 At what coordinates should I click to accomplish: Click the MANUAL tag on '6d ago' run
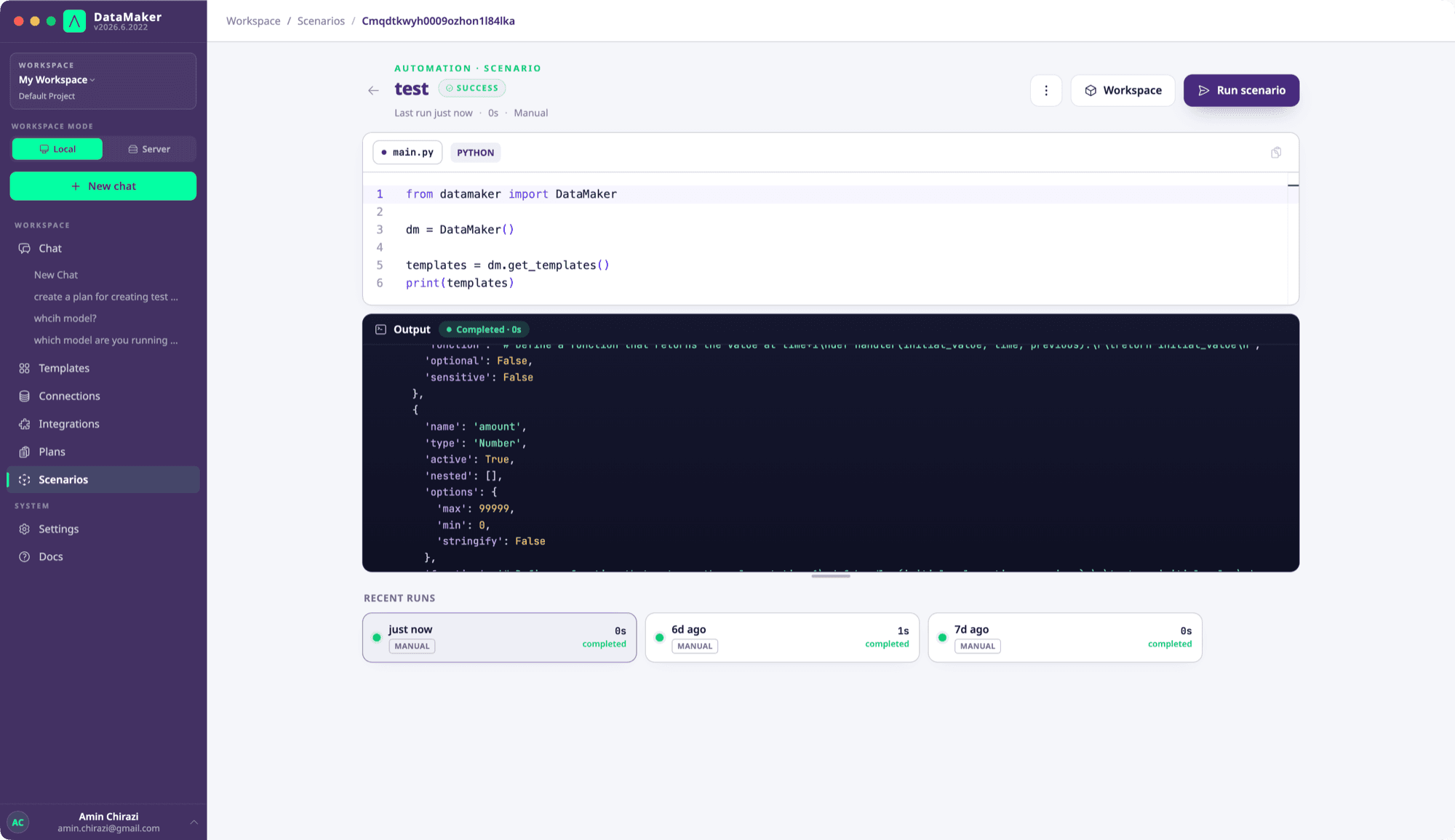tap(695, 647)
